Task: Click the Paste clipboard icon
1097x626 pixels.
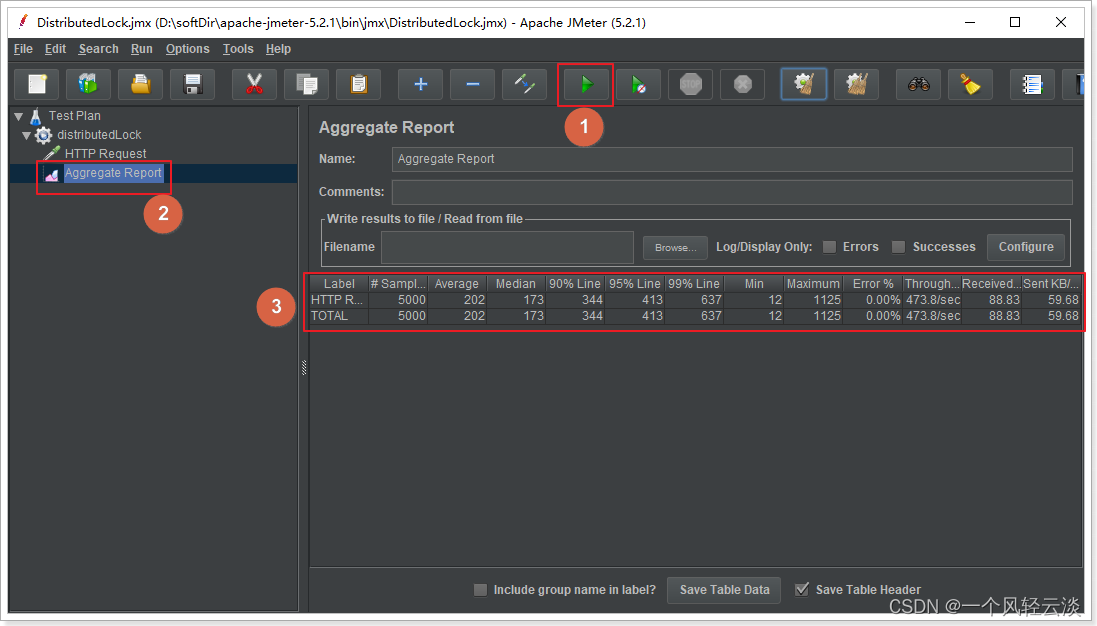Action: tap(358, 85)
